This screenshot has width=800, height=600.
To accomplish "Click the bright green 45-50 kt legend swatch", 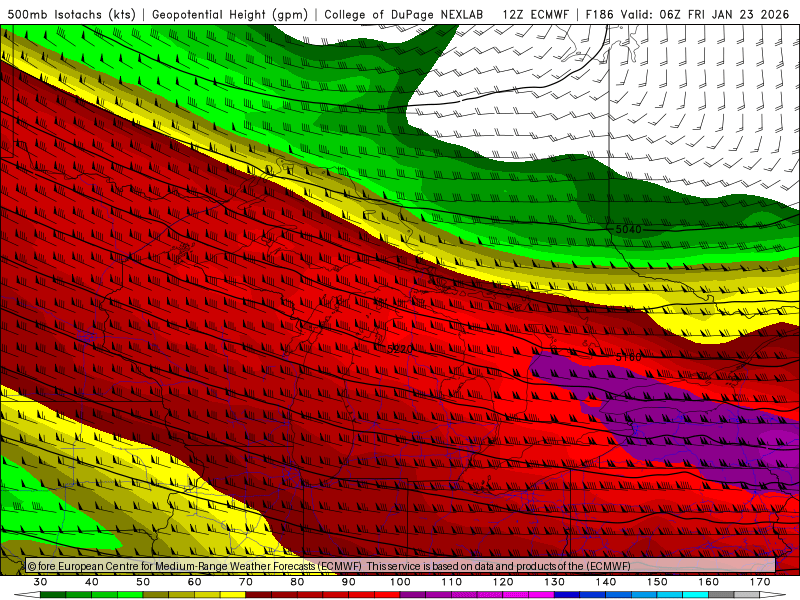I will (x=130, y=595).
